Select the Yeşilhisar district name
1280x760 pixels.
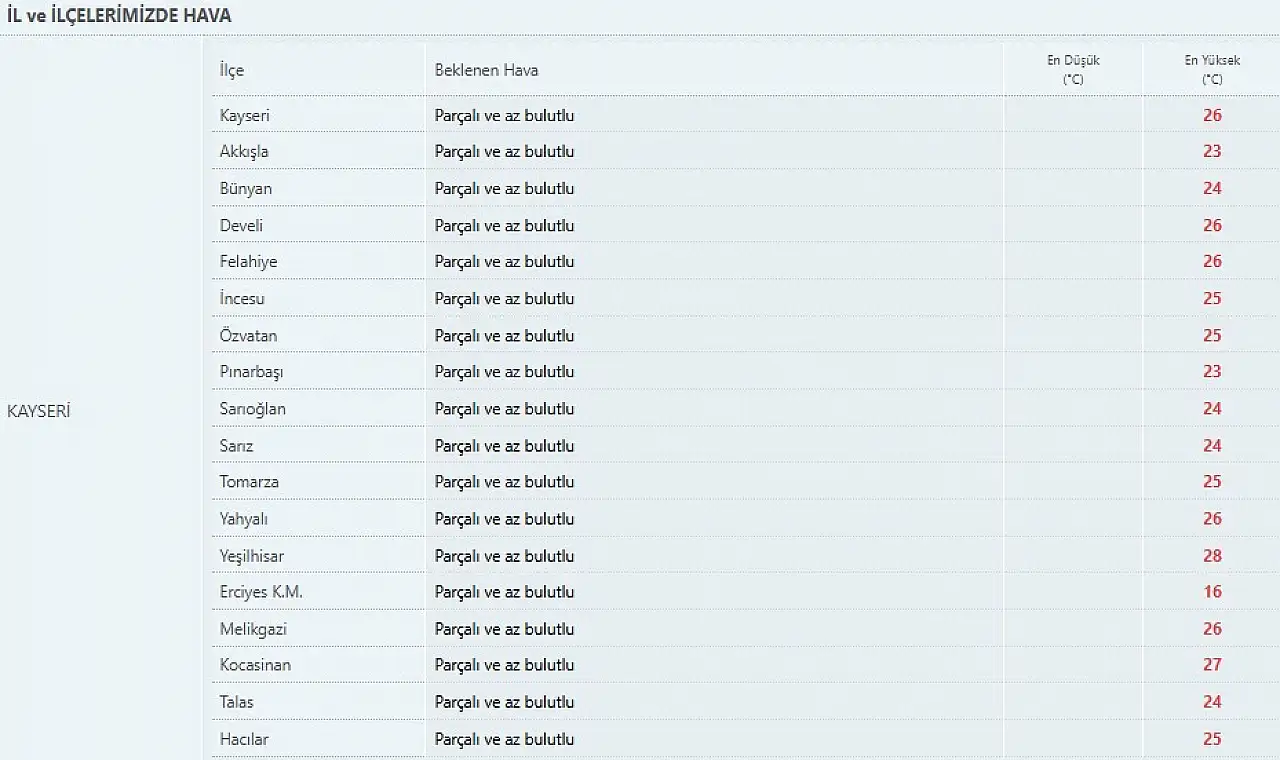click(252, 556)
